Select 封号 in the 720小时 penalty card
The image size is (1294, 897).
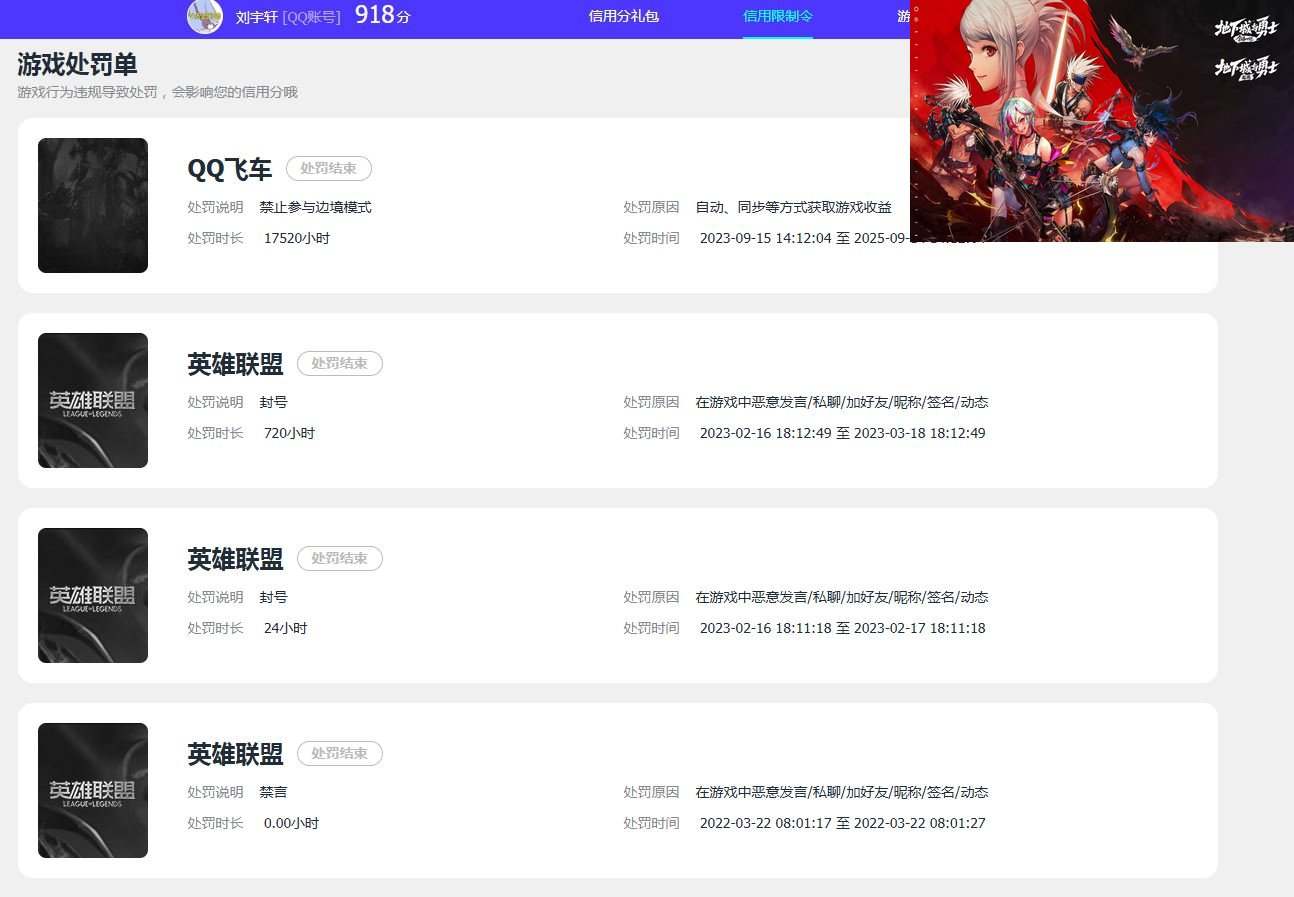[x=273, y=402]
